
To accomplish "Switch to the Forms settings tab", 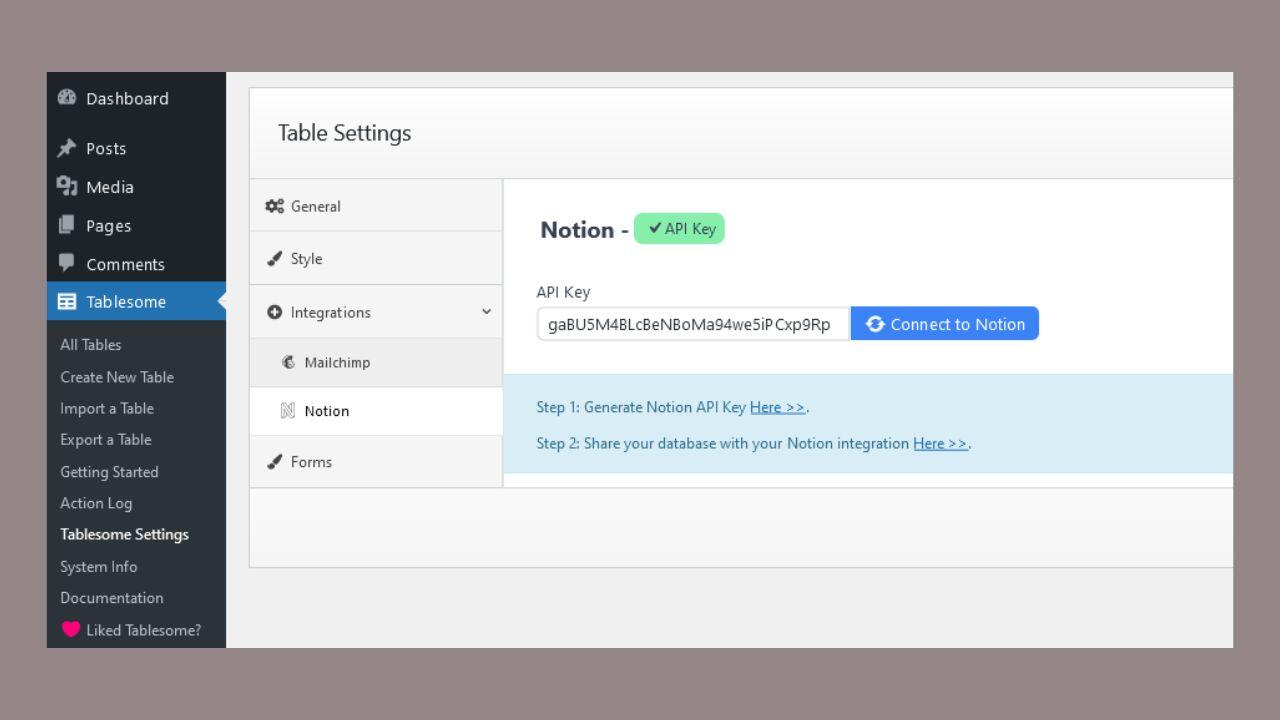I will click(x=311, y=462).
